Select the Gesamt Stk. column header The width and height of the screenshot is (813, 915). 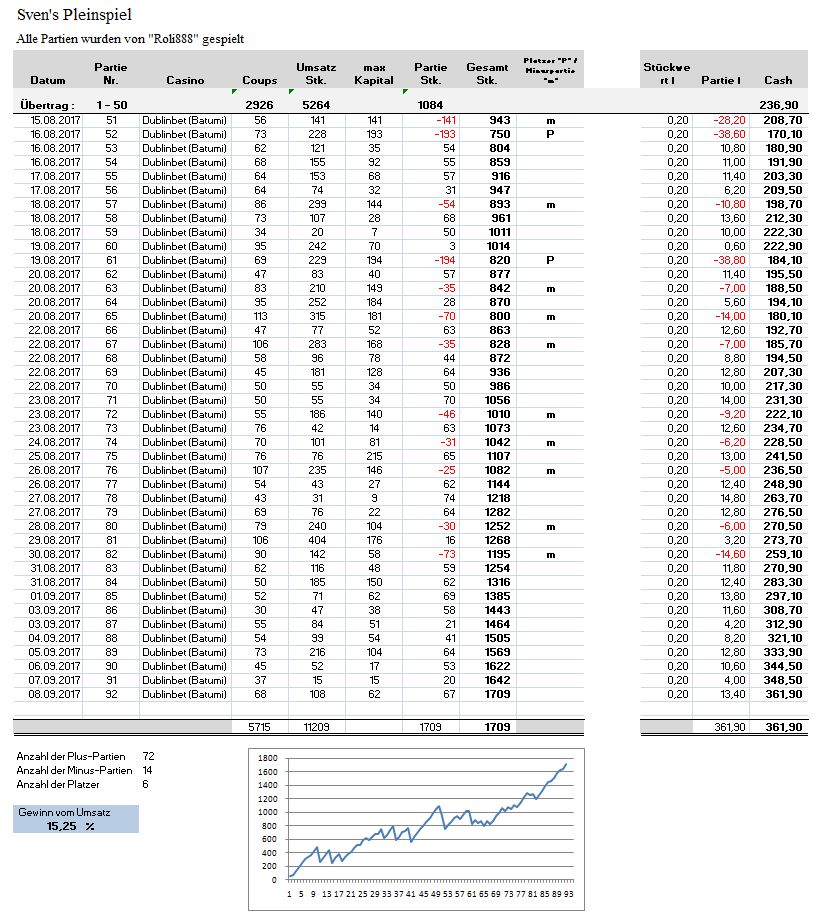(x=487, y=73)
